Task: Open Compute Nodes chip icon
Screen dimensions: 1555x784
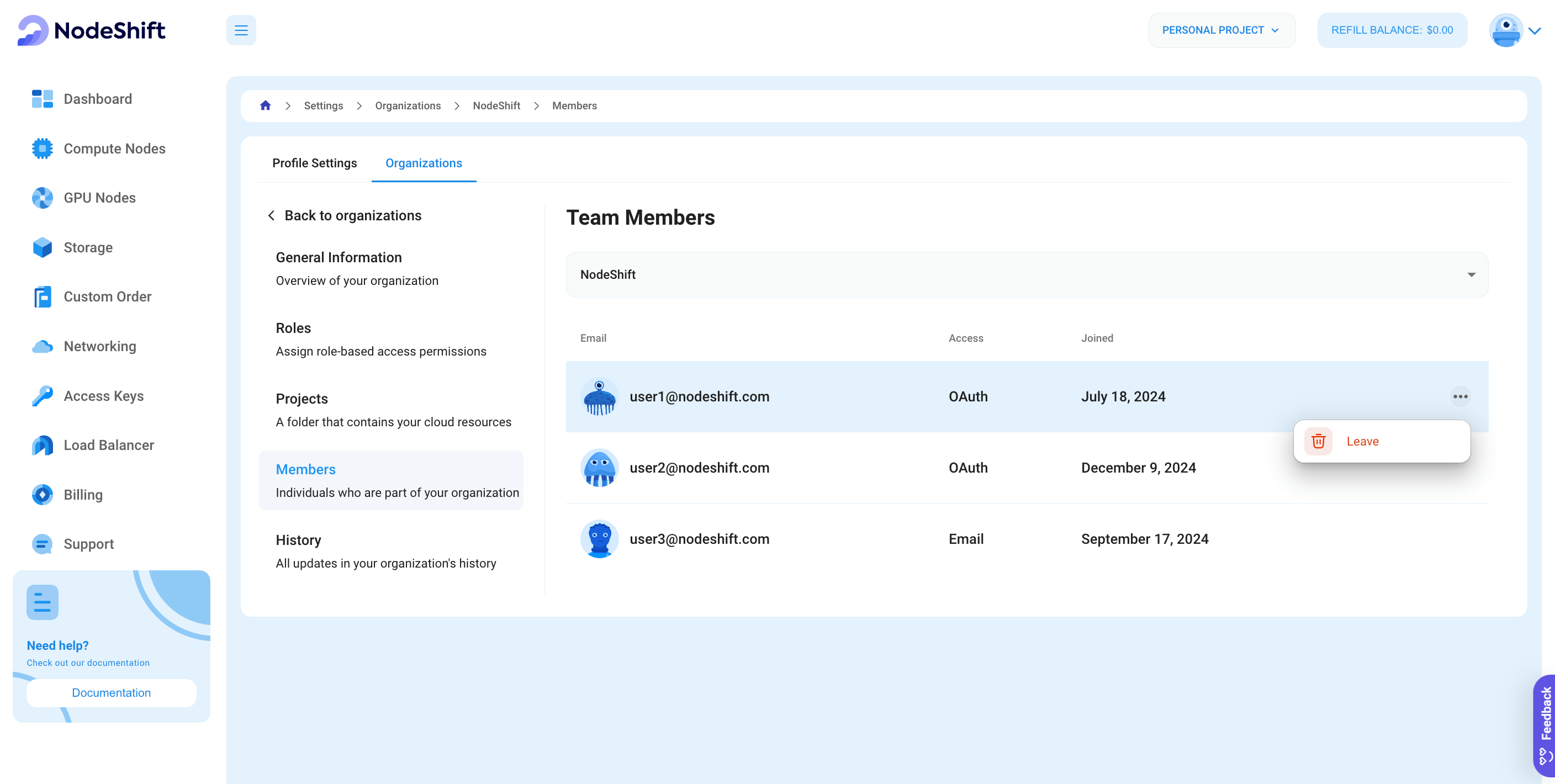Action: click(x=43, y=149)
